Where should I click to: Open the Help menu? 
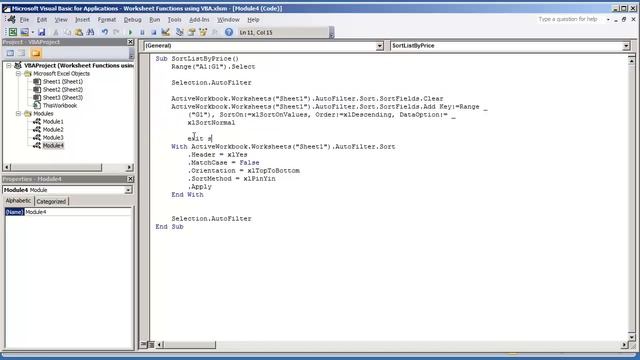253,20
